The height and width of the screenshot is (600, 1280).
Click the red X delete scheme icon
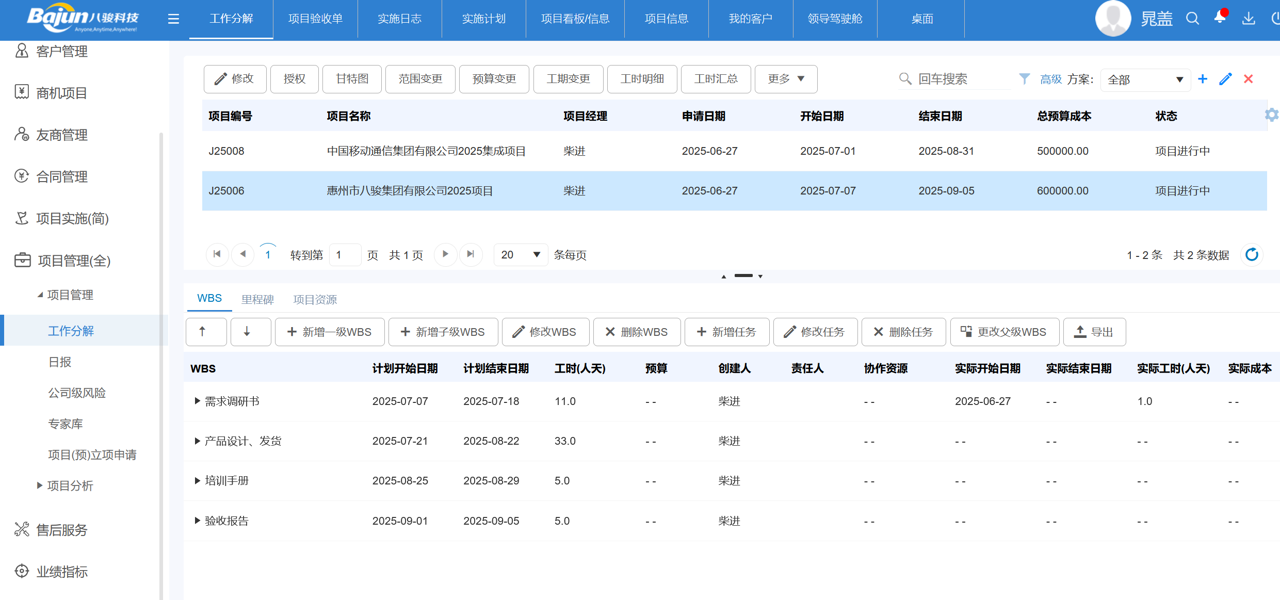tap(1248, 79)
